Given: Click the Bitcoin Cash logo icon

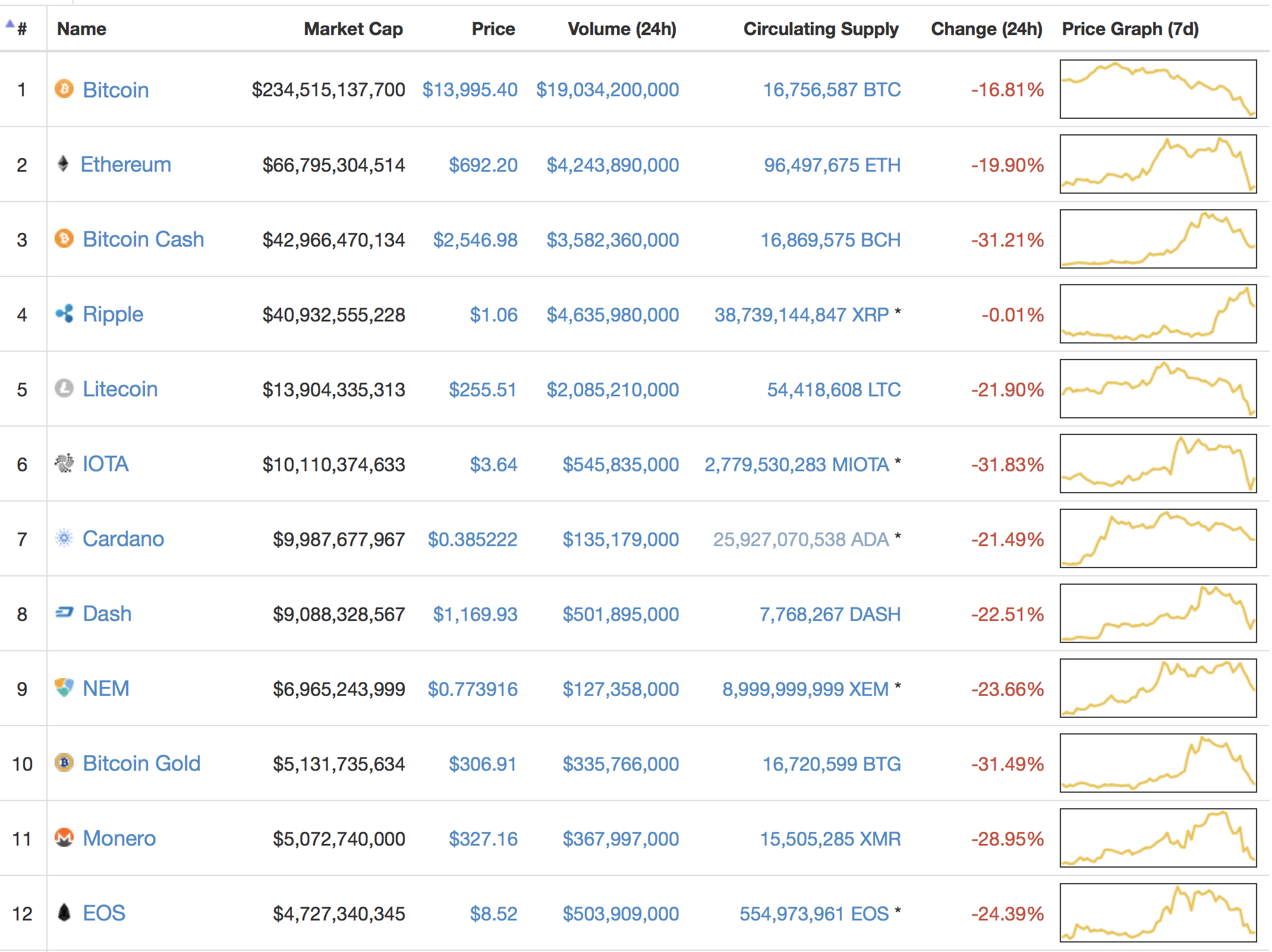Looking at the screenshot, I should point(64,239).
